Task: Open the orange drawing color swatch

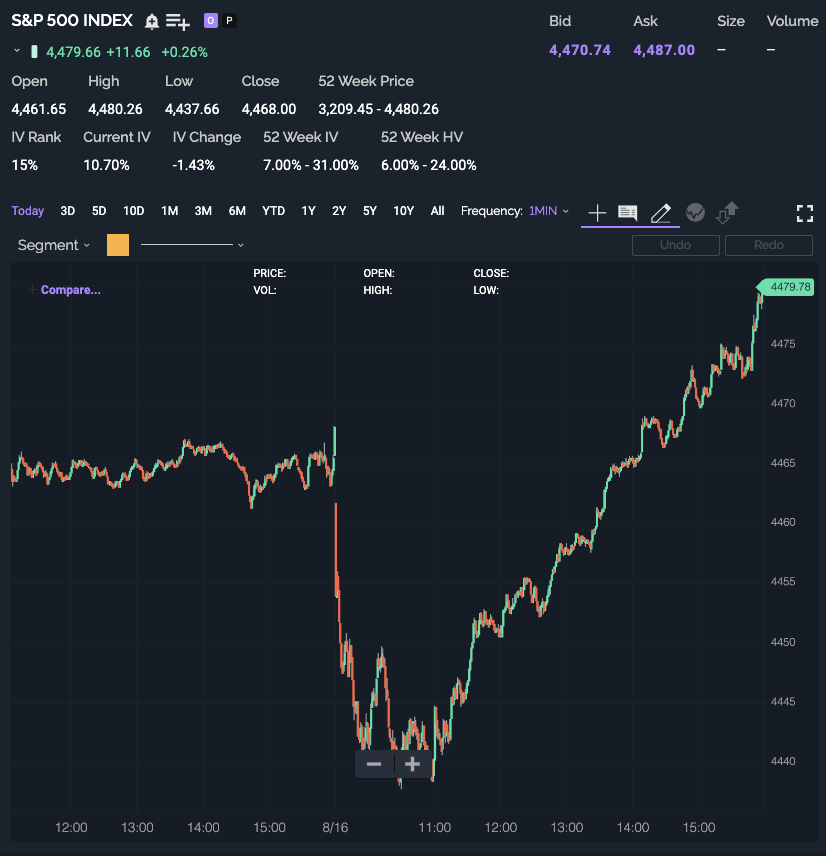Action: [118, 245]
